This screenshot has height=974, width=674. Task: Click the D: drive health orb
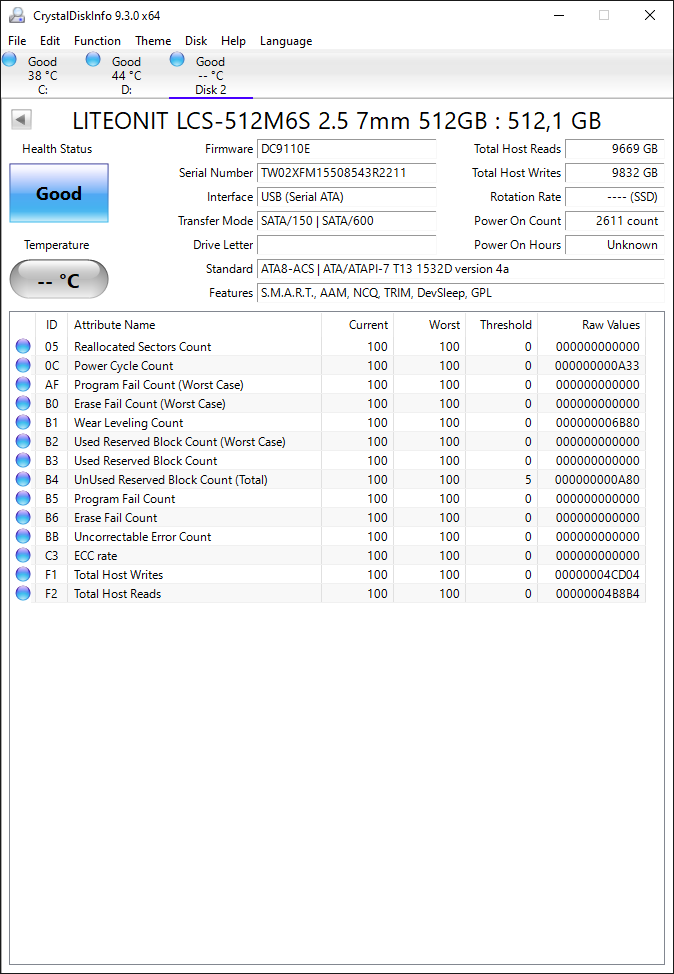[93, 59]
